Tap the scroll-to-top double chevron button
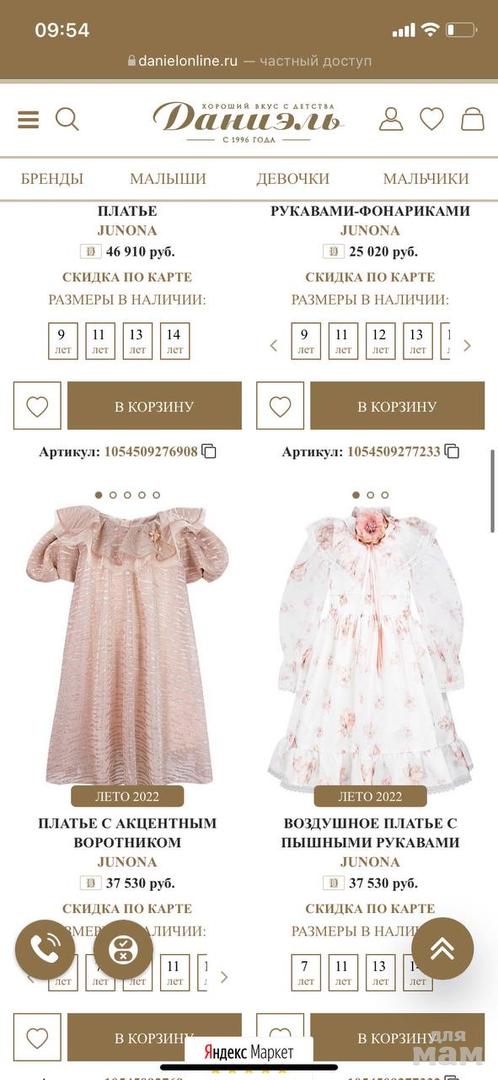This screenshot has width=498, height=1080. pos(443,949)
